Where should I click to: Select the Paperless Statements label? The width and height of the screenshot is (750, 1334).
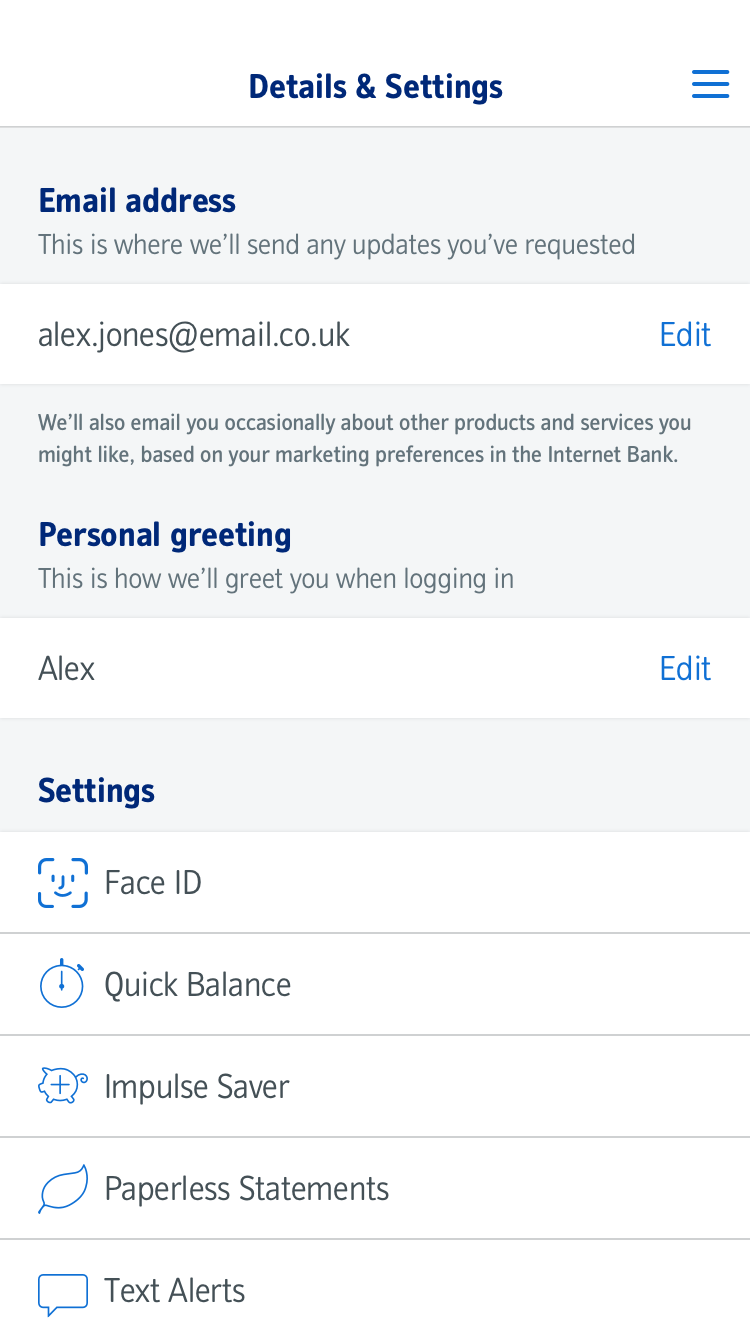246,1189
